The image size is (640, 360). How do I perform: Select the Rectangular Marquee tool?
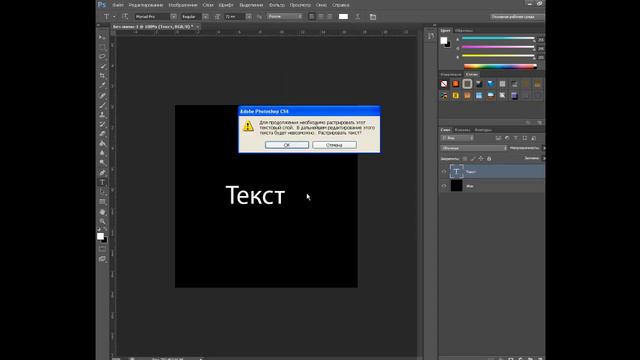click(x=102, y=47)
